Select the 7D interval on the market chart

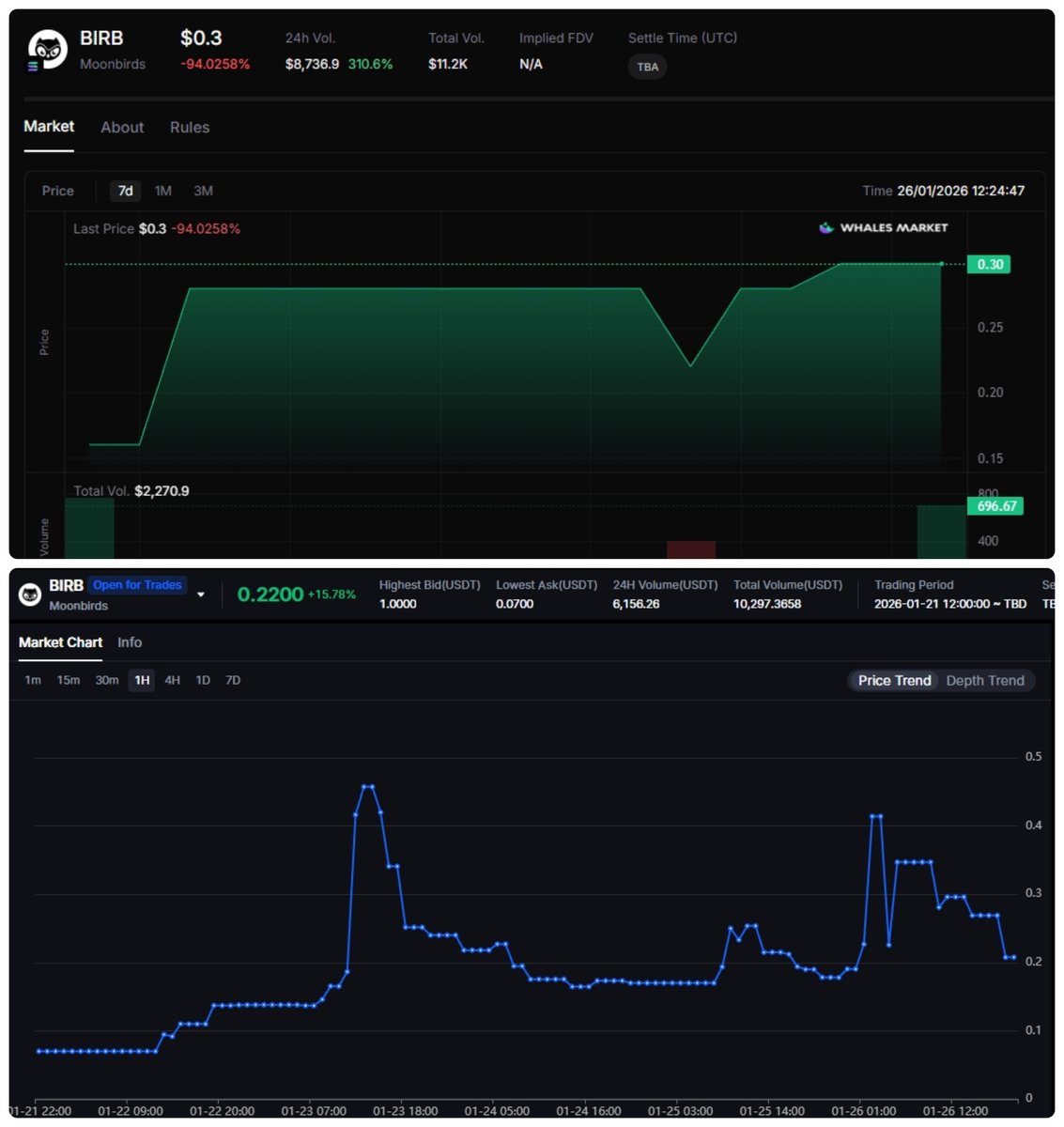[x=232, y=680]
